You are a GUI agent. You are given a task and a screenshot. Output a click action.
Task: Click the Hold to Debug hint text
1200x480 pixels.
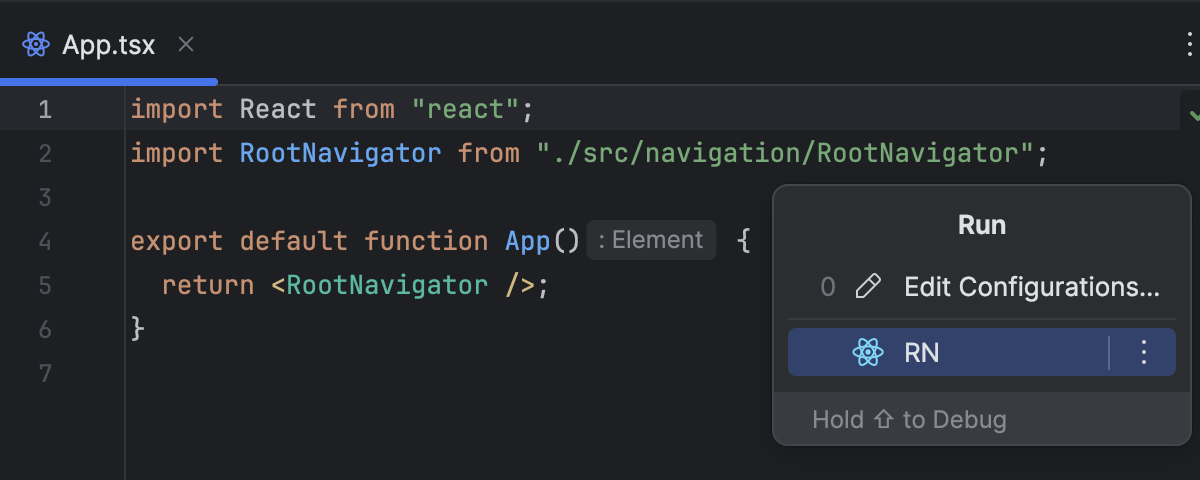(x=909, y=419)
